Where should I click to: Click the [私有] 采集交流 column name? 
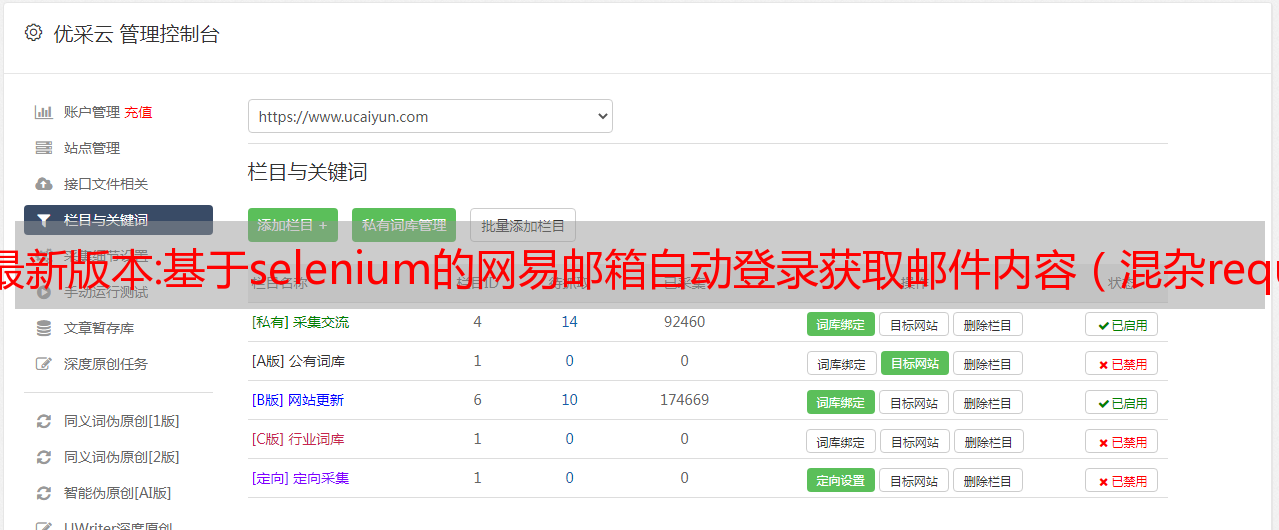(x=300, y=322)
